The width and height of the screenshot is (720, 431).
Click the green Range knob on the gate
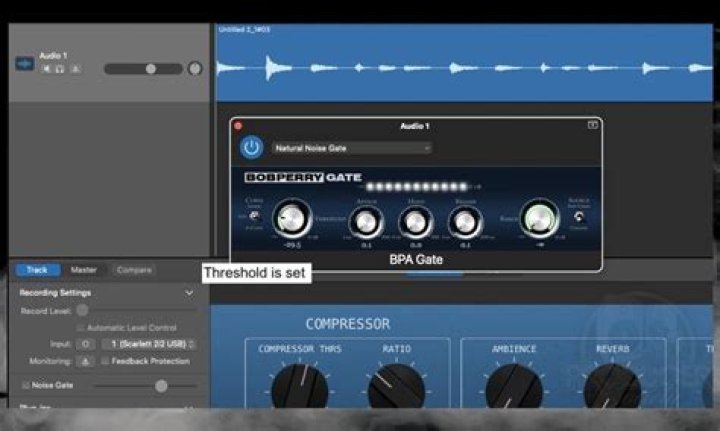click(x=540, y=218)
